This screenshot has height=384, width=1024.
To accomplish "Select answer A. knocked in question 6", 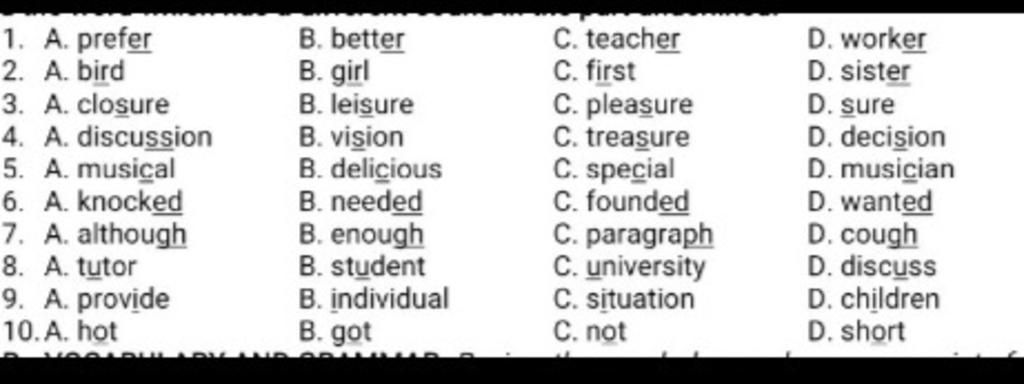I will 114,202.
